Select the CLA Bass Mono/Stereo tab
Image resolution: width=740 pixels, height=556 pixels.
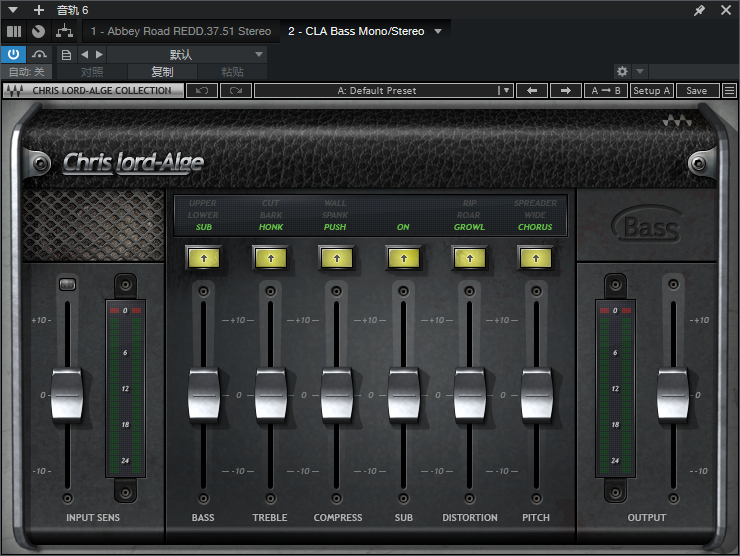(356, 31)
